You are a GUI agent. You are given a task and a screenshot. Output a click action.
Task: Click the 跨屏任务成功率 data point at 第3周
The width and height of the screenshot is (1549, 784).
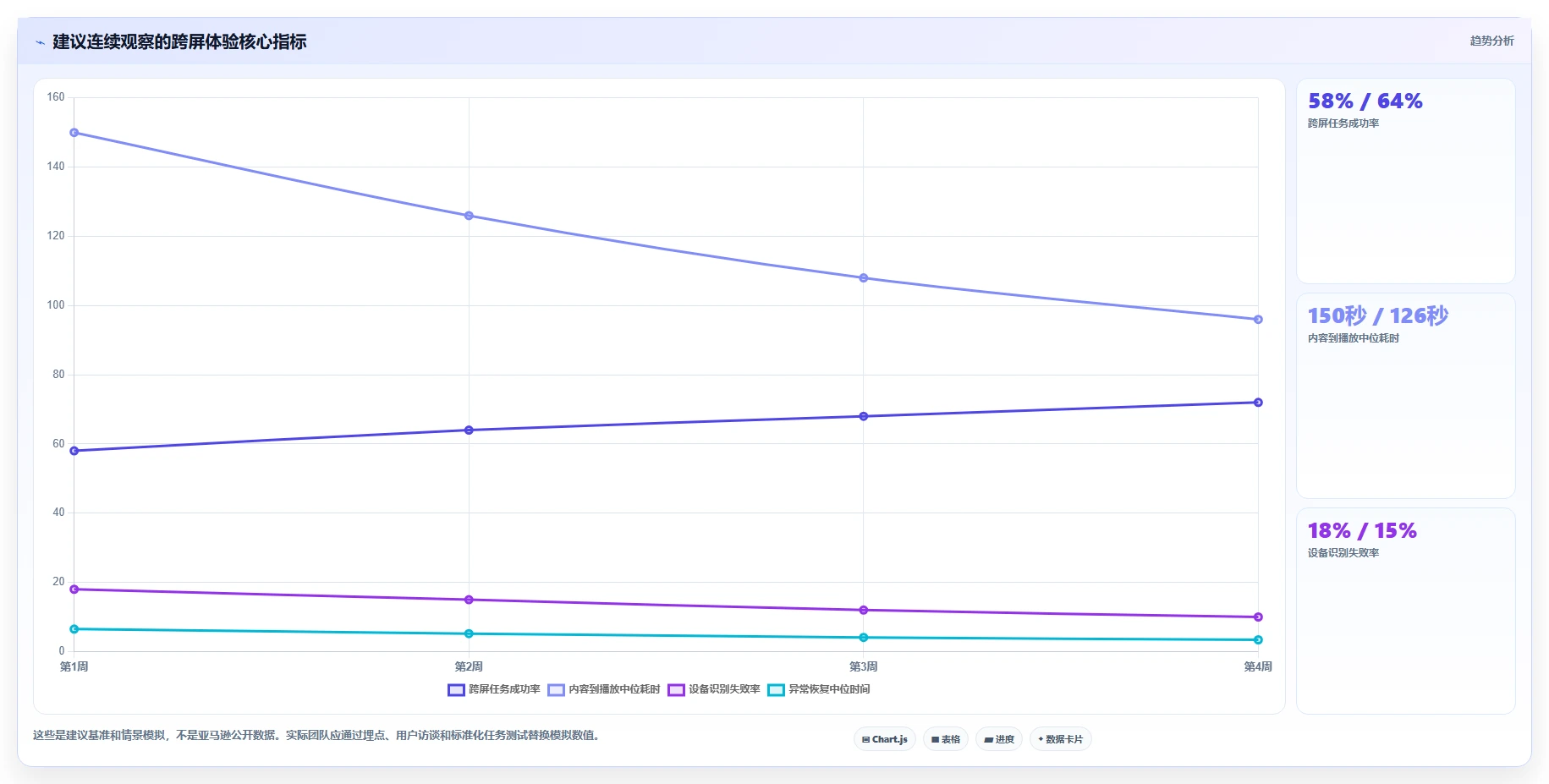pyautogui.click(x=864, y=416)
